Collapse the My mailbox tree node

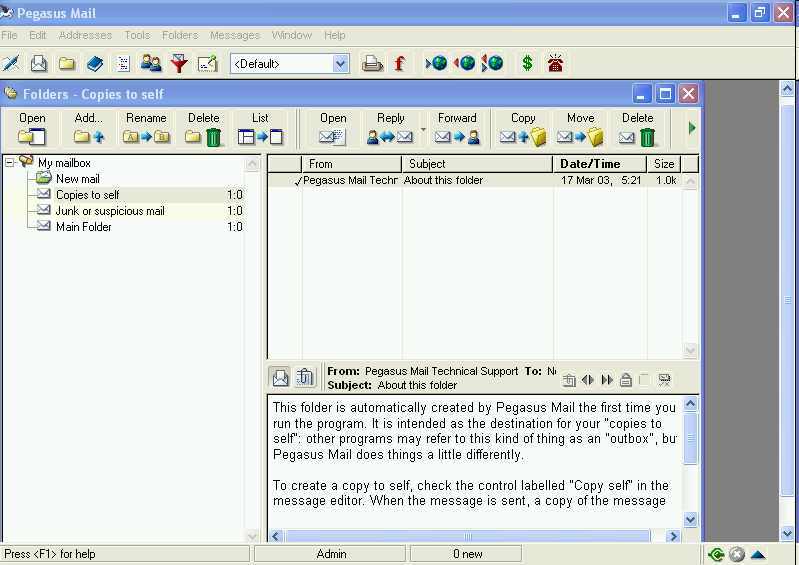(9, 163)
